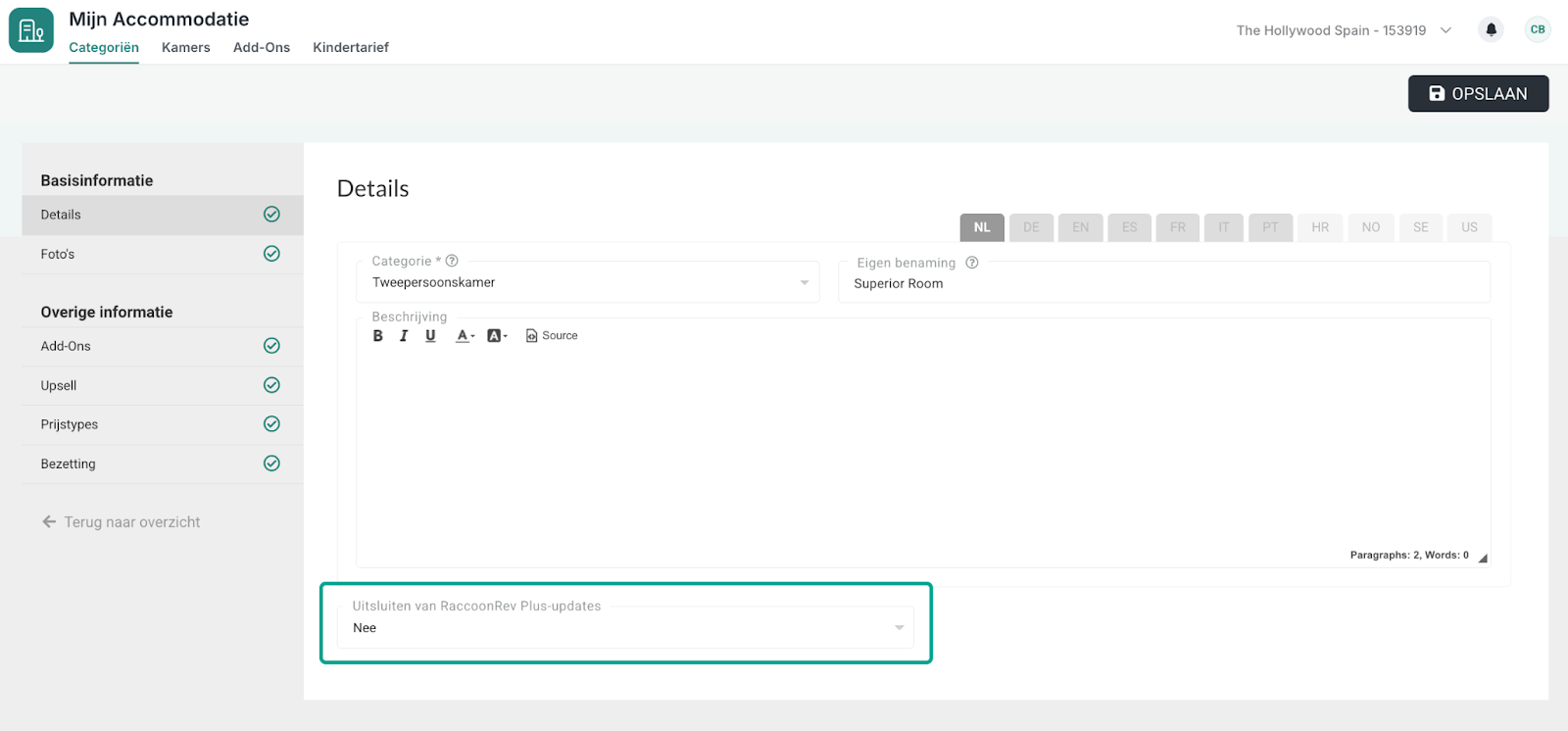Open Bezetting in the sidebar

[x=163, y=463]
